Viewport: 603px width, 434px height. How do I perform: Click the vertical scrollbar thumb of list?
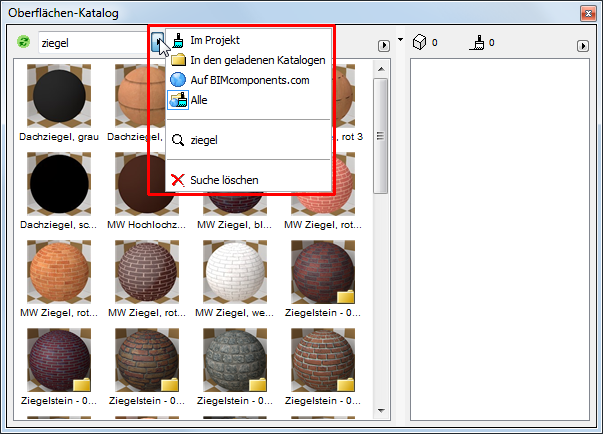tap(381, 136)
